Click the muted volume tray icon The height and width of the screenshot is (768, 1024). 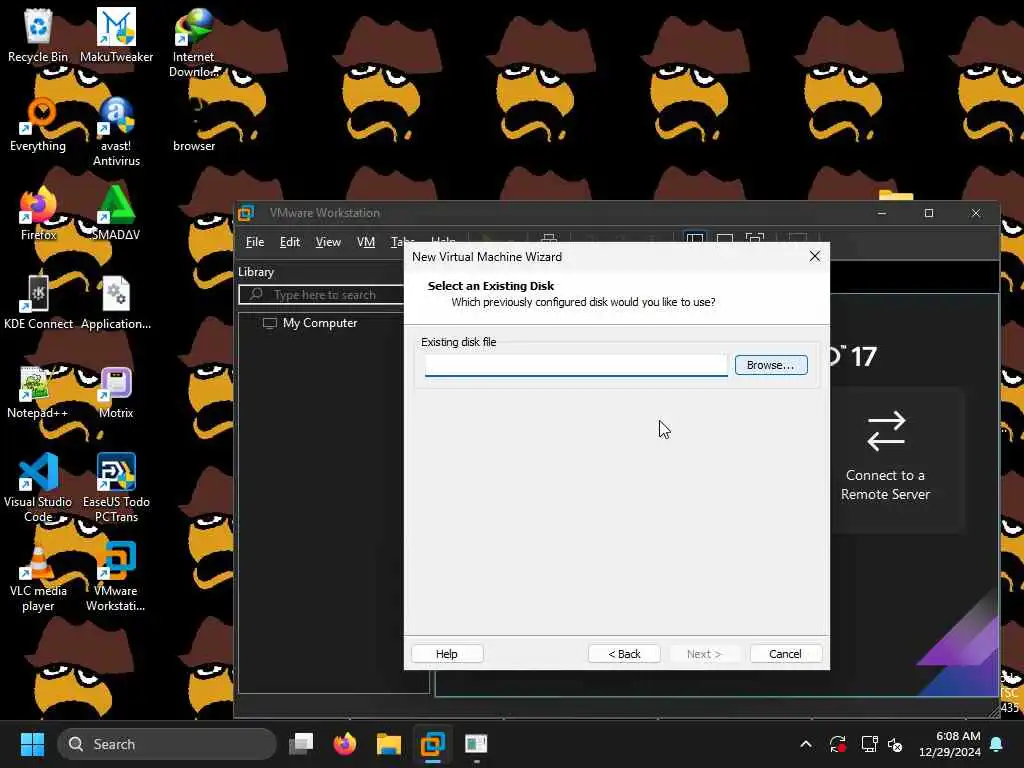[895, 744]
